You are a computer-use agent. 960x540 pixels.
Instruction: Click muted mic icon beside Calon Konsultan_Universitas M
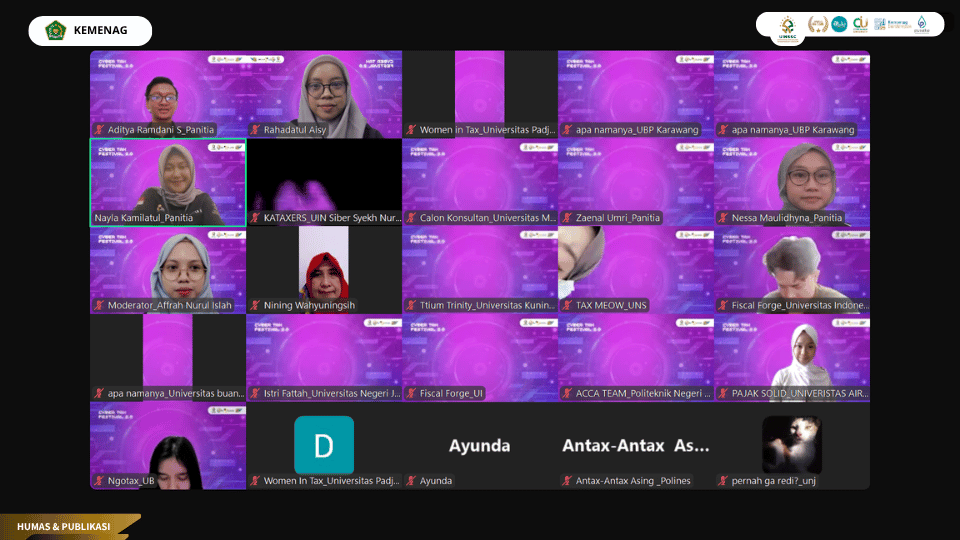click(x=411, y=218)
